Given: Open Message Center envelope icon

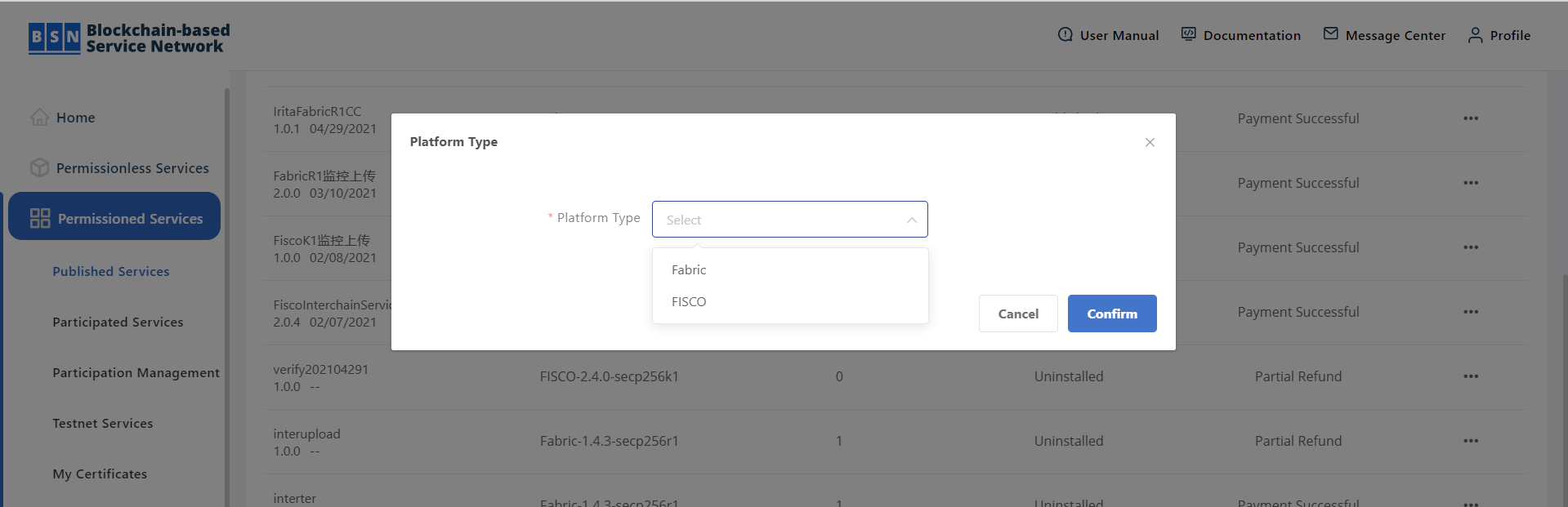Looking at the screenshot, I should (x=1330, y=33).
